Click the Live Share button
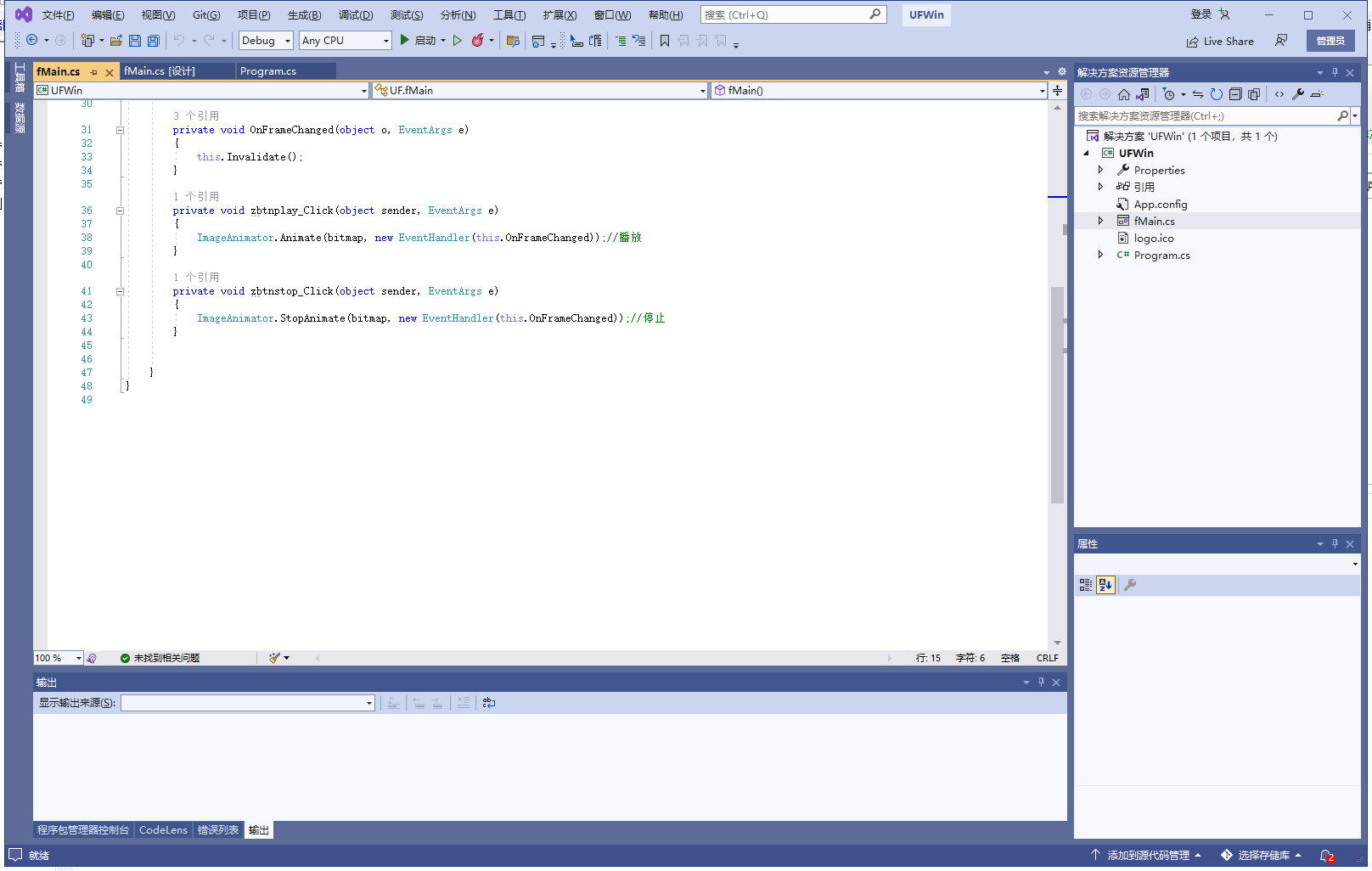 [x=1220, y=41]
